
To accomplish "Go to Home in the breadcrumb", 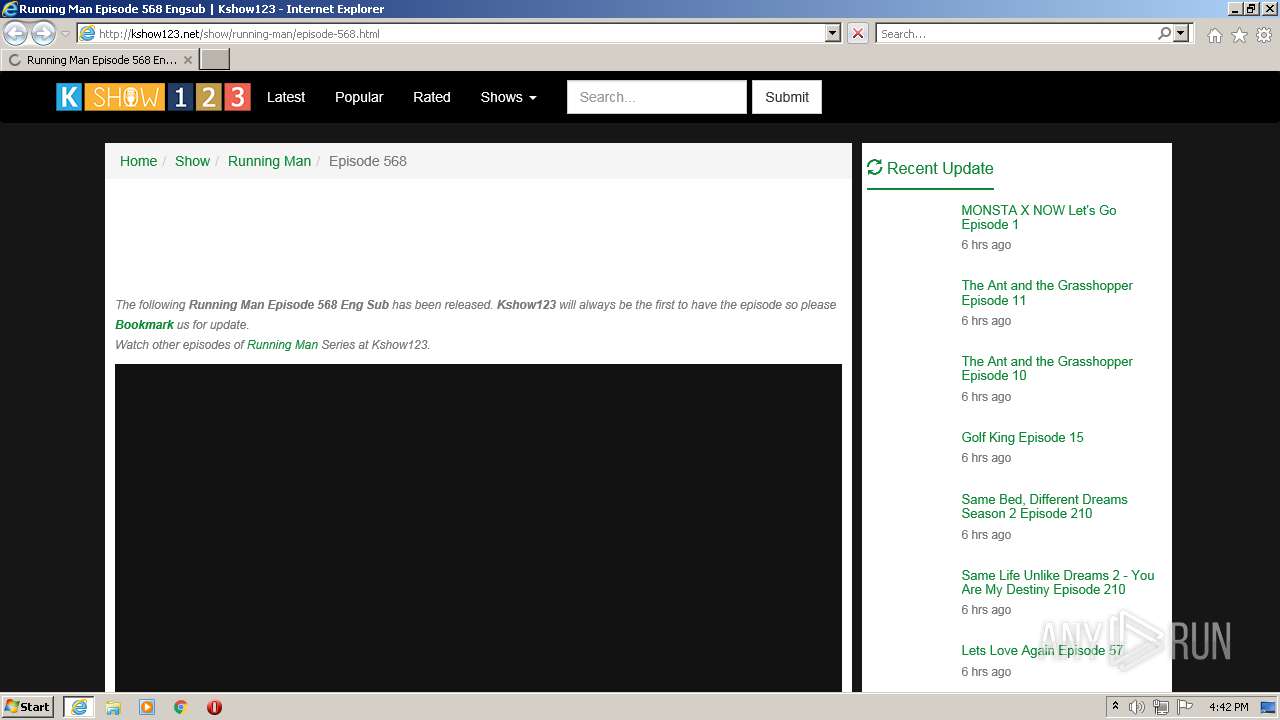I will 138,161.
